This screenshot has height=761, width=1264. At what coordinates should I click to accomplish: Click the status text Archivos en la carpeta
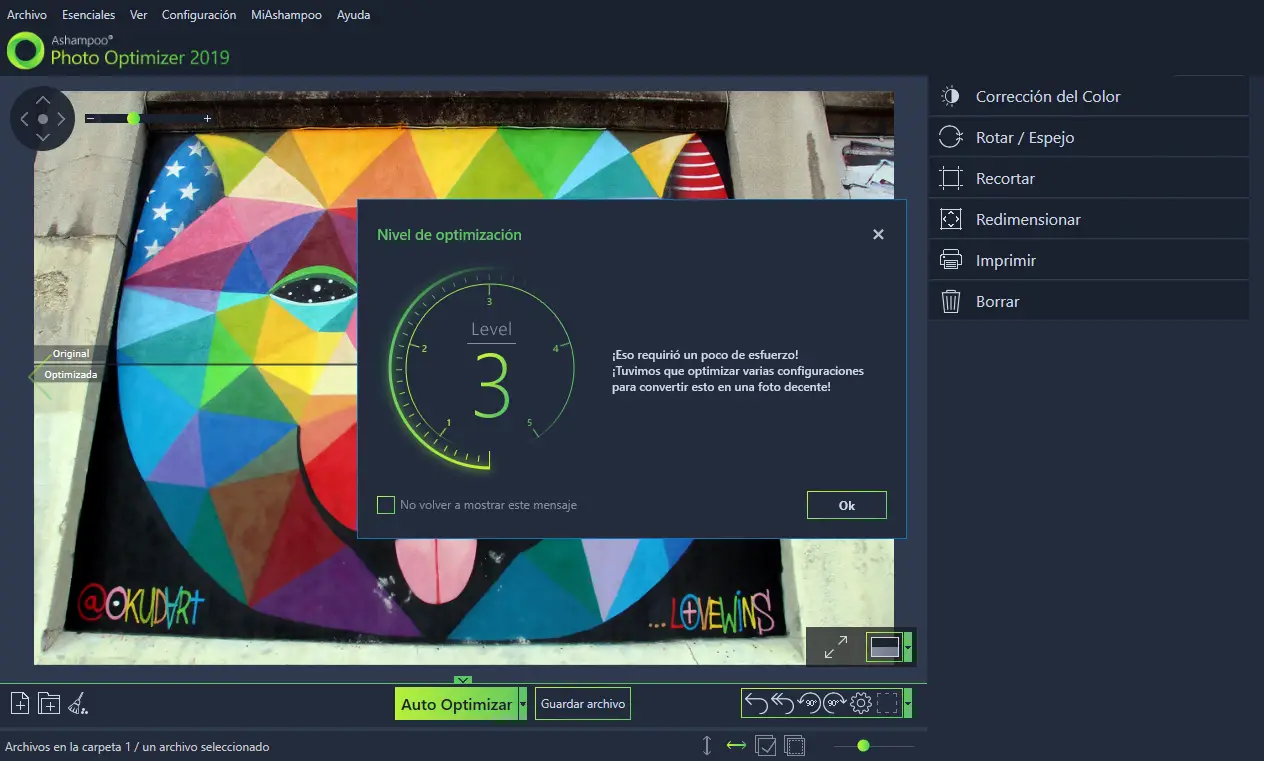[137, 746]
